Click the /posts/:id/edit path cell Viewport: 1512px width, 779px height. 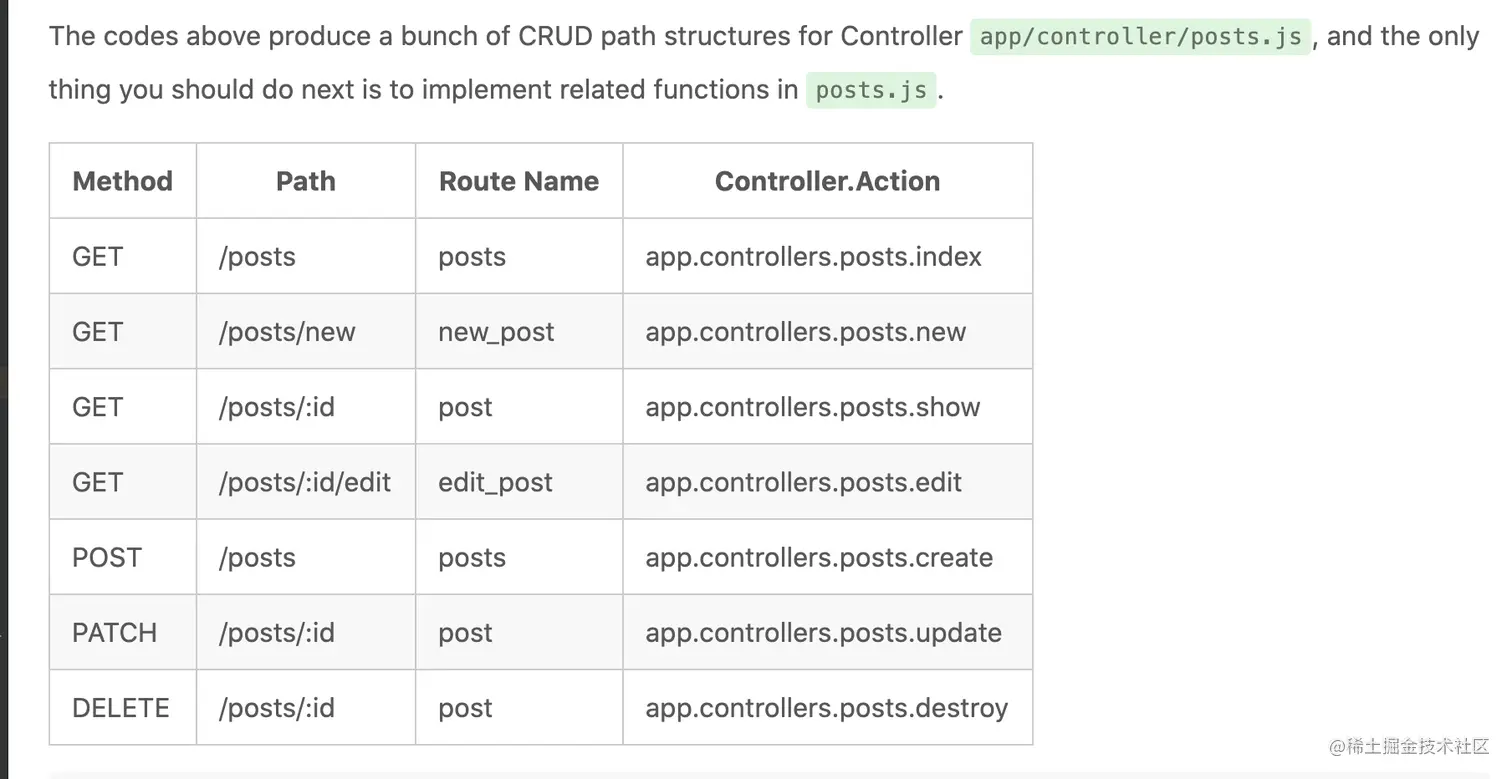coord(304,482)
